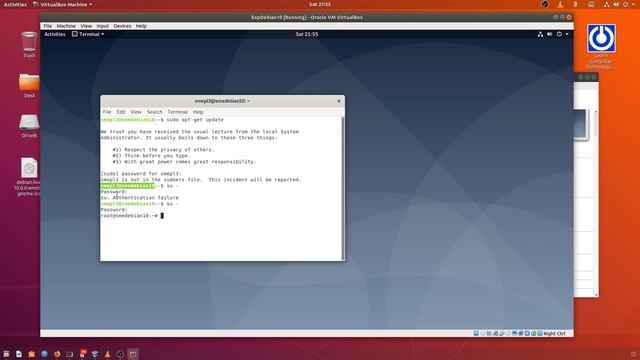The image size is (640, 360).
Task: Click Activities in the Ubuntu host top bar
Action: pos(15,4)
